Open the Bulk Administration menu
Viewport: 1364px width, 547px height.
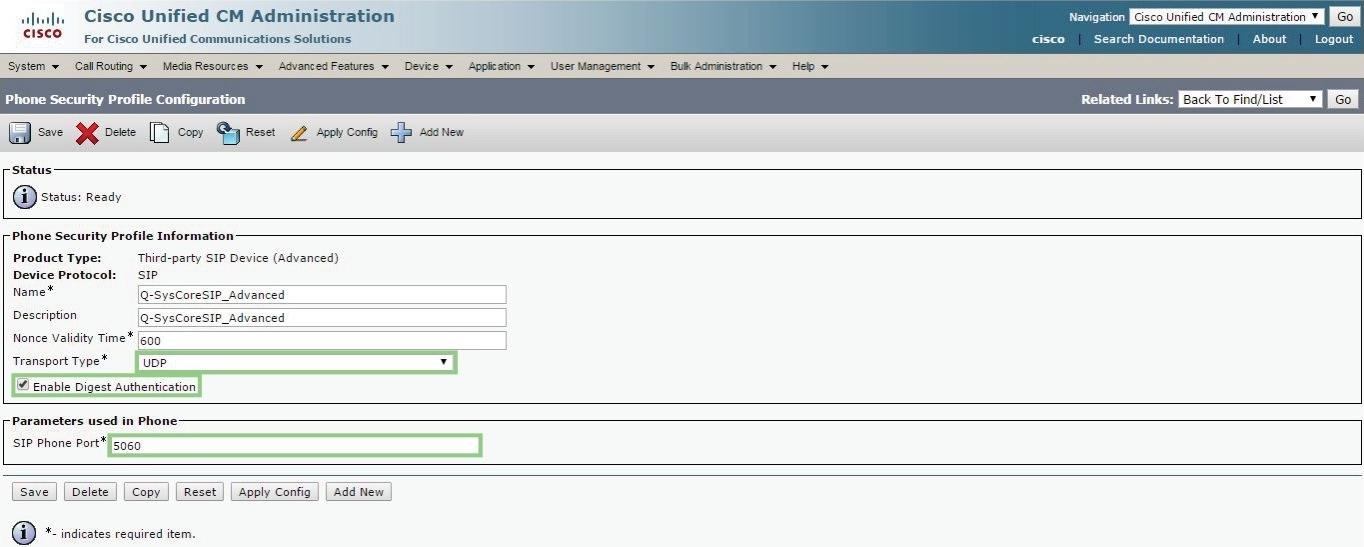pos(722,66)
